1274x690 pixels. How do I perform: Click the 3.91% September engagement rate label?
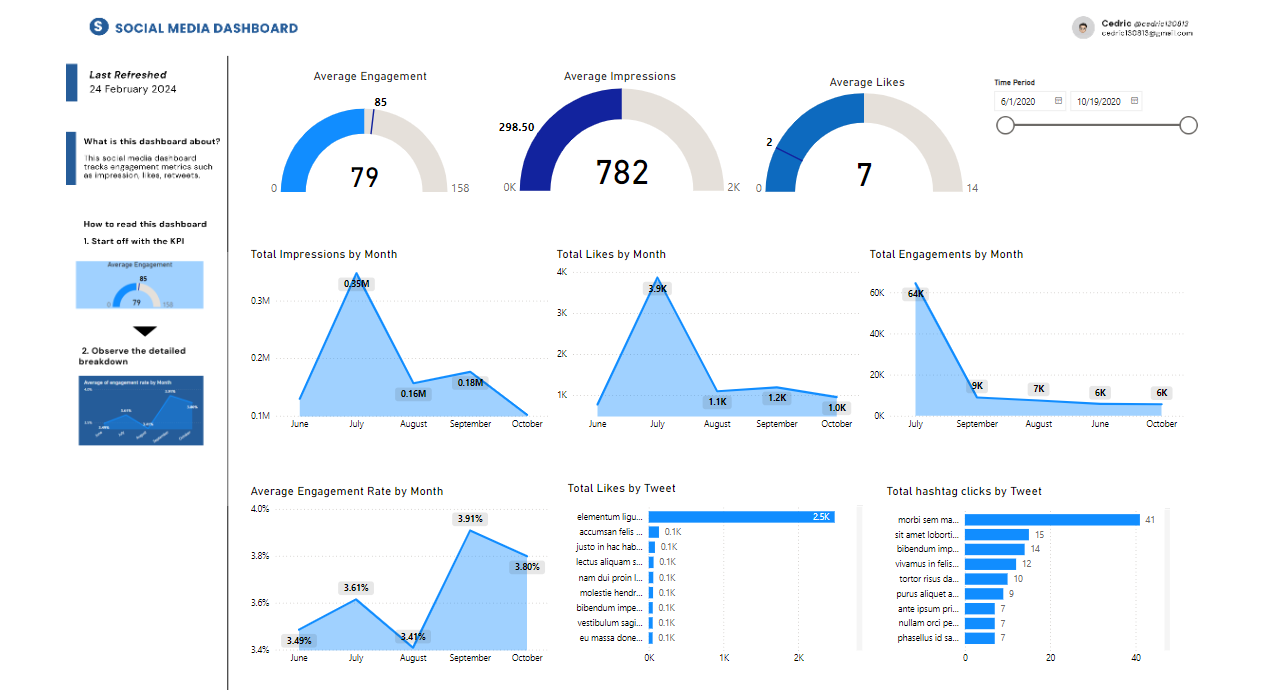470,519
